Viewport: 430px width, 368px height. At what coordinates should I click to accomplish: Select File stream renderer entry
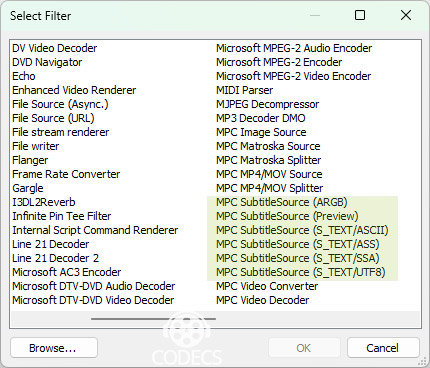coord(61,132)
